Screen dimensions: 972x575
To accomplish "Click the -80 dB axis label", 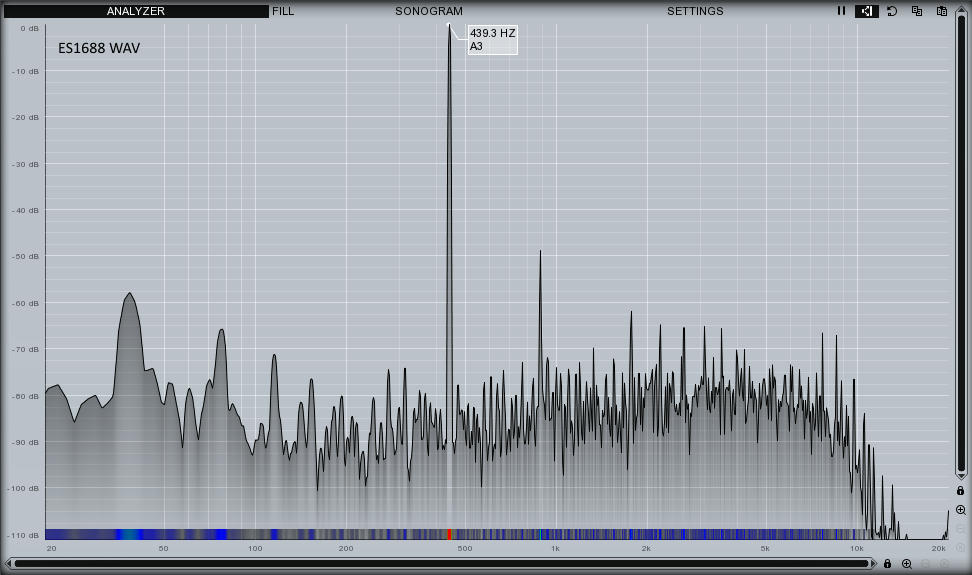I will pos(25,396).
